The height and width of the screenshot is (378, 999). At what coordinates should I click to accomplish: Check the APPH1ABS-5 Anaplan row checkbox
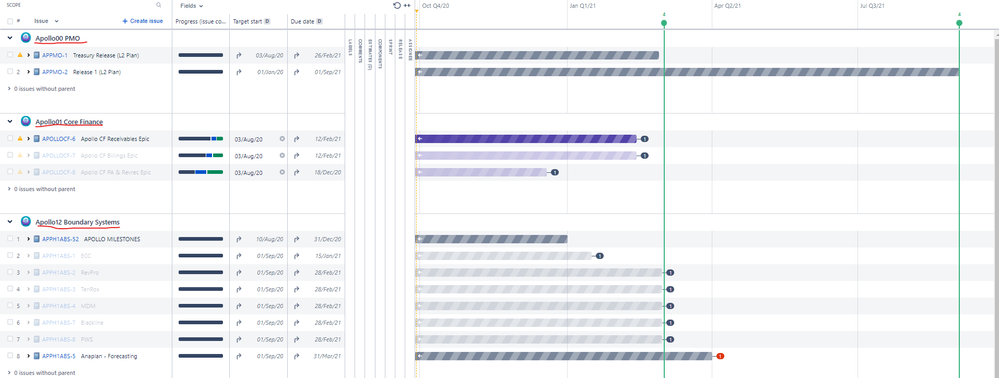click(10, 356)
